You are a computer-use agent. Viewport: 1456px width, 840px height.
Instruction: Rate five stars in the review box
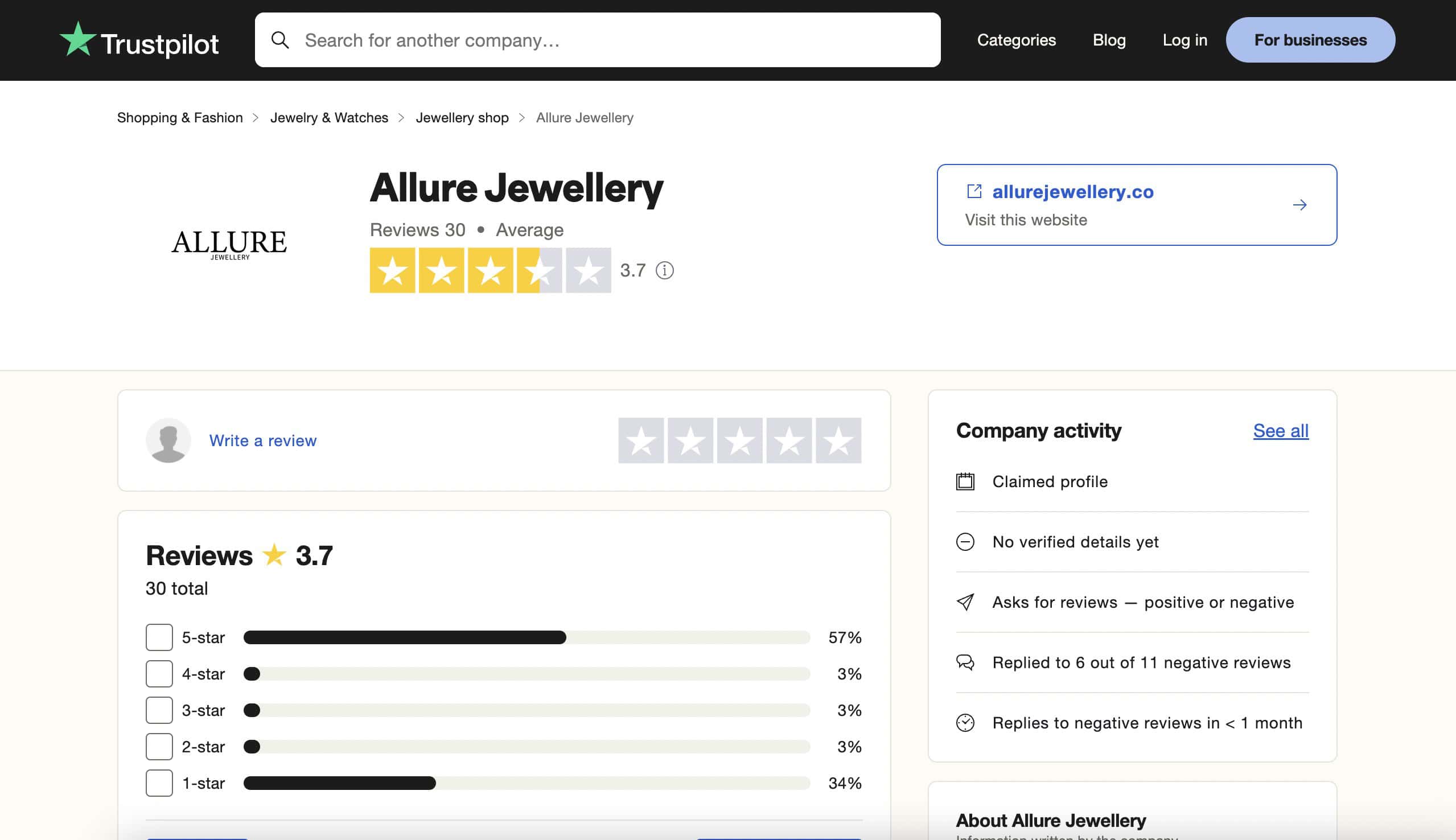click(838, 440)
